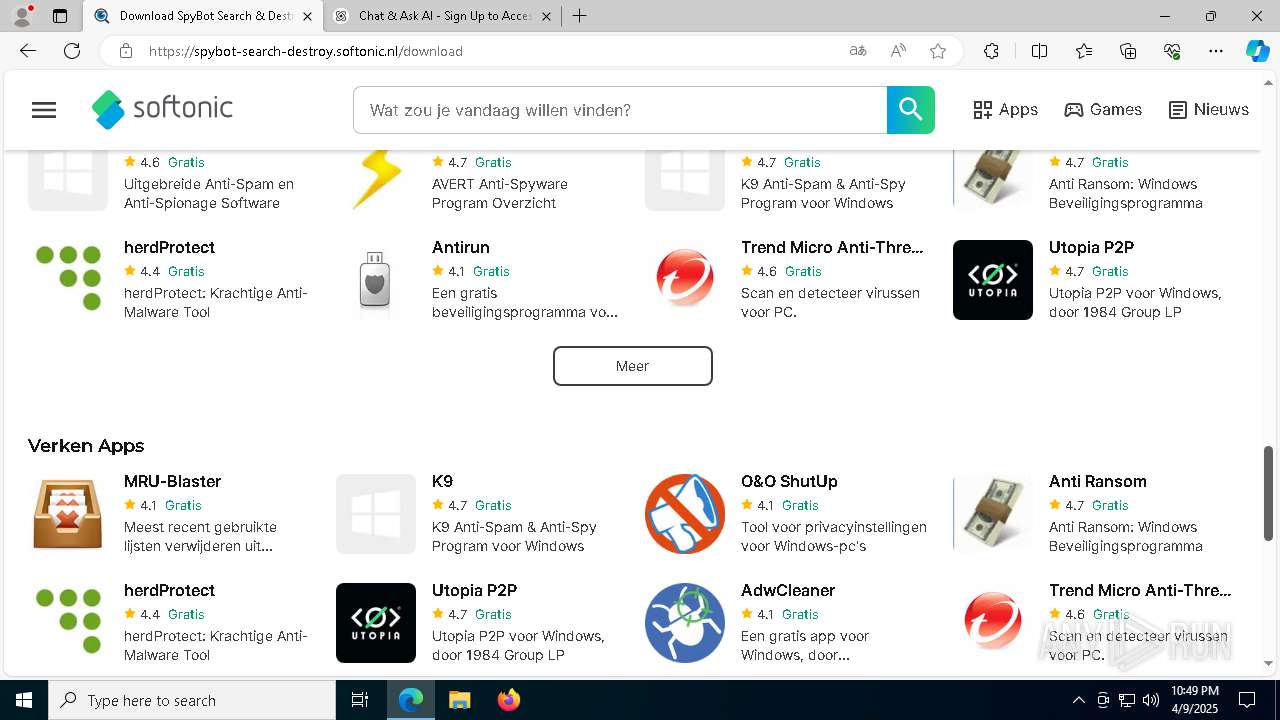The width and height of the screenshot is (1280, 720).
Task: Click the taskbar search box
Action: (192, 700)
